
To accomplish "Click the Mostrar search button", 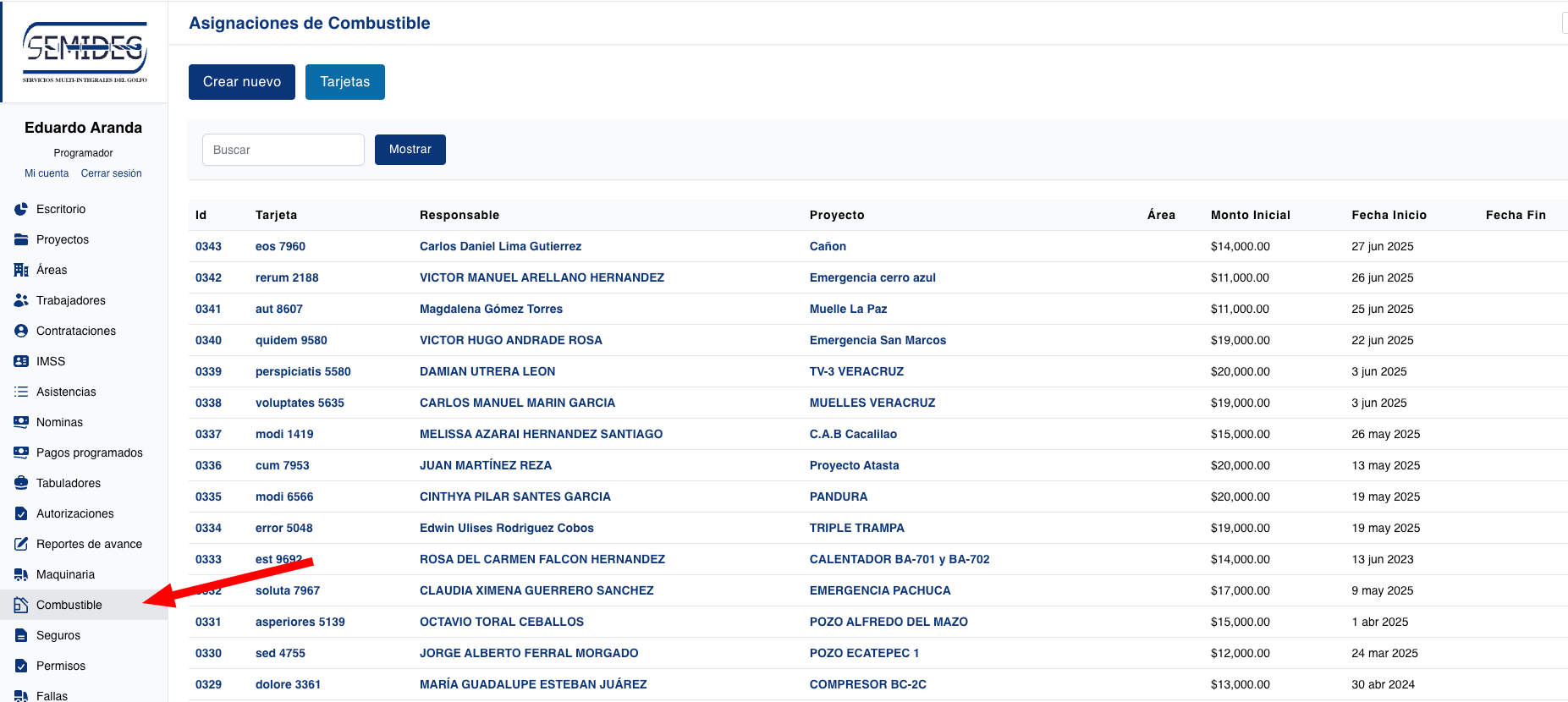I will pos(410,150).
